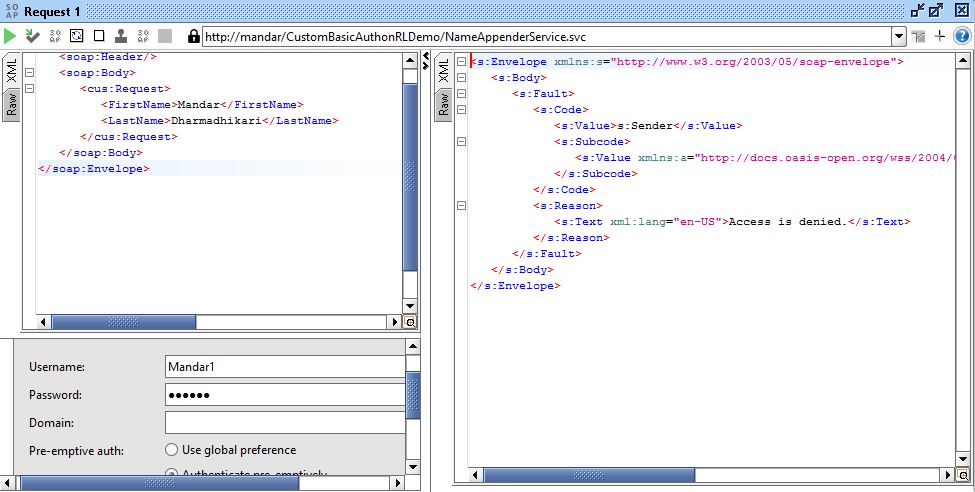Screen dimensions: 975x492
Task: Click request editor vertical scrollbar up arrow
Action: pos(410,60)
